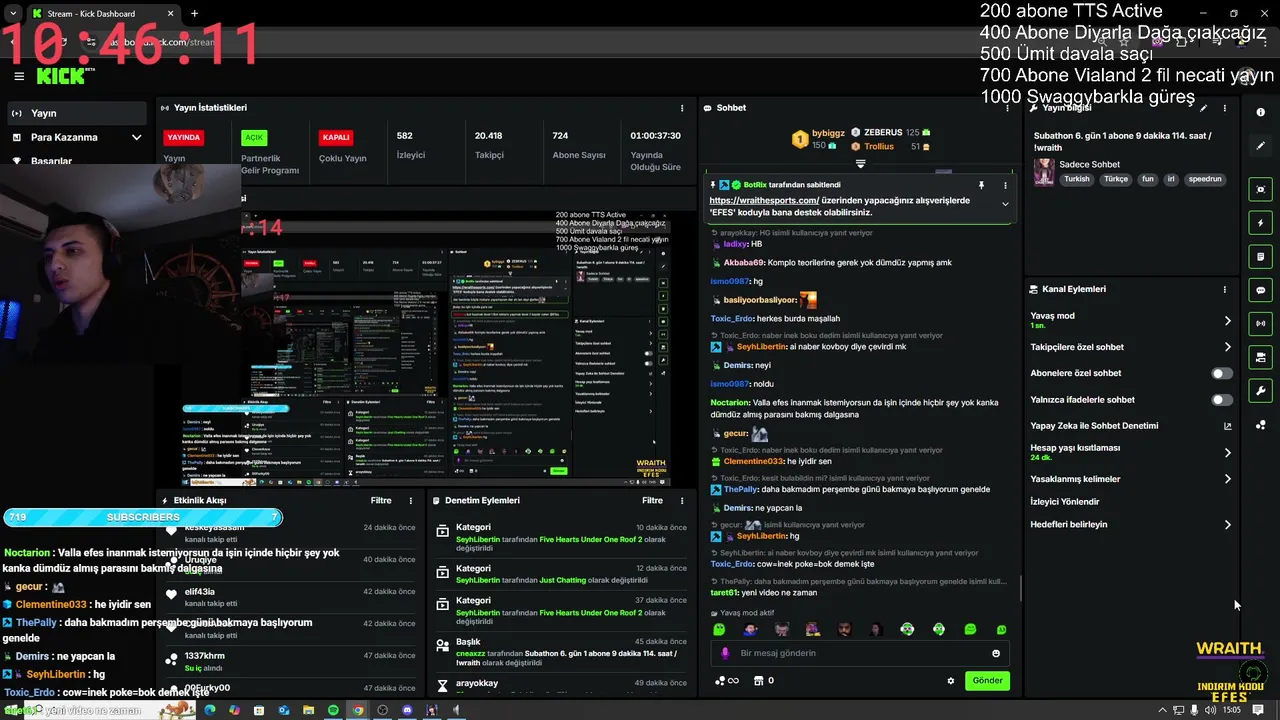Click the three-dots cluster icon at sidebar bottom
The image size is (1280, 720).
coord(1260,425)
